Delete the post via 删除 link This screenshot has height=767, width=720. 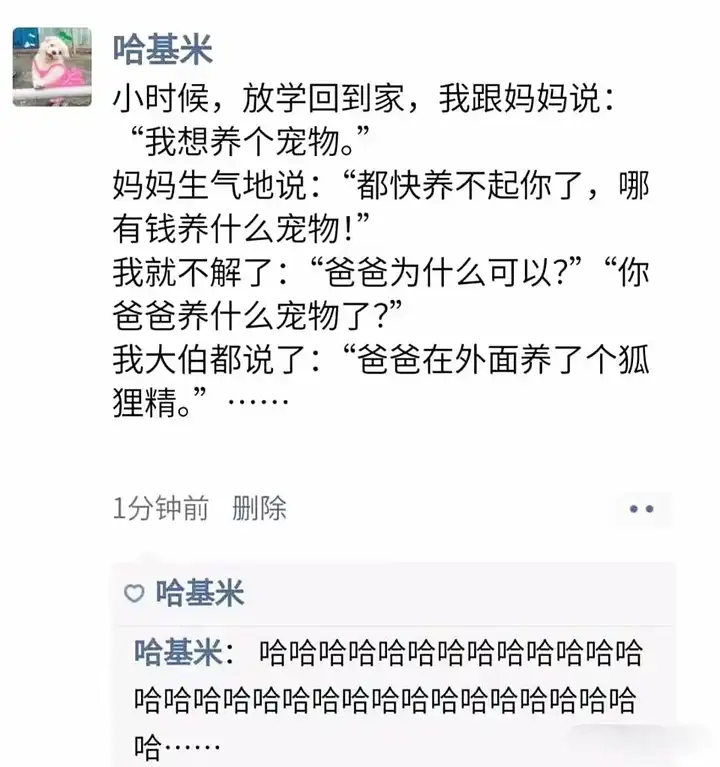[259, 508]
